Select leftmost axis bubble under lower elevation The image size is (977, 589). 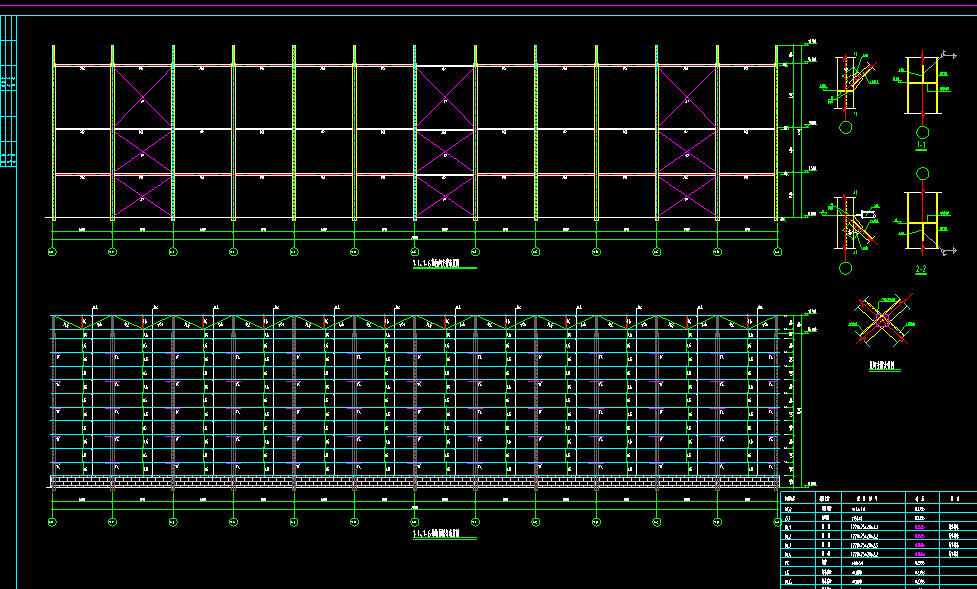(52, 521)
